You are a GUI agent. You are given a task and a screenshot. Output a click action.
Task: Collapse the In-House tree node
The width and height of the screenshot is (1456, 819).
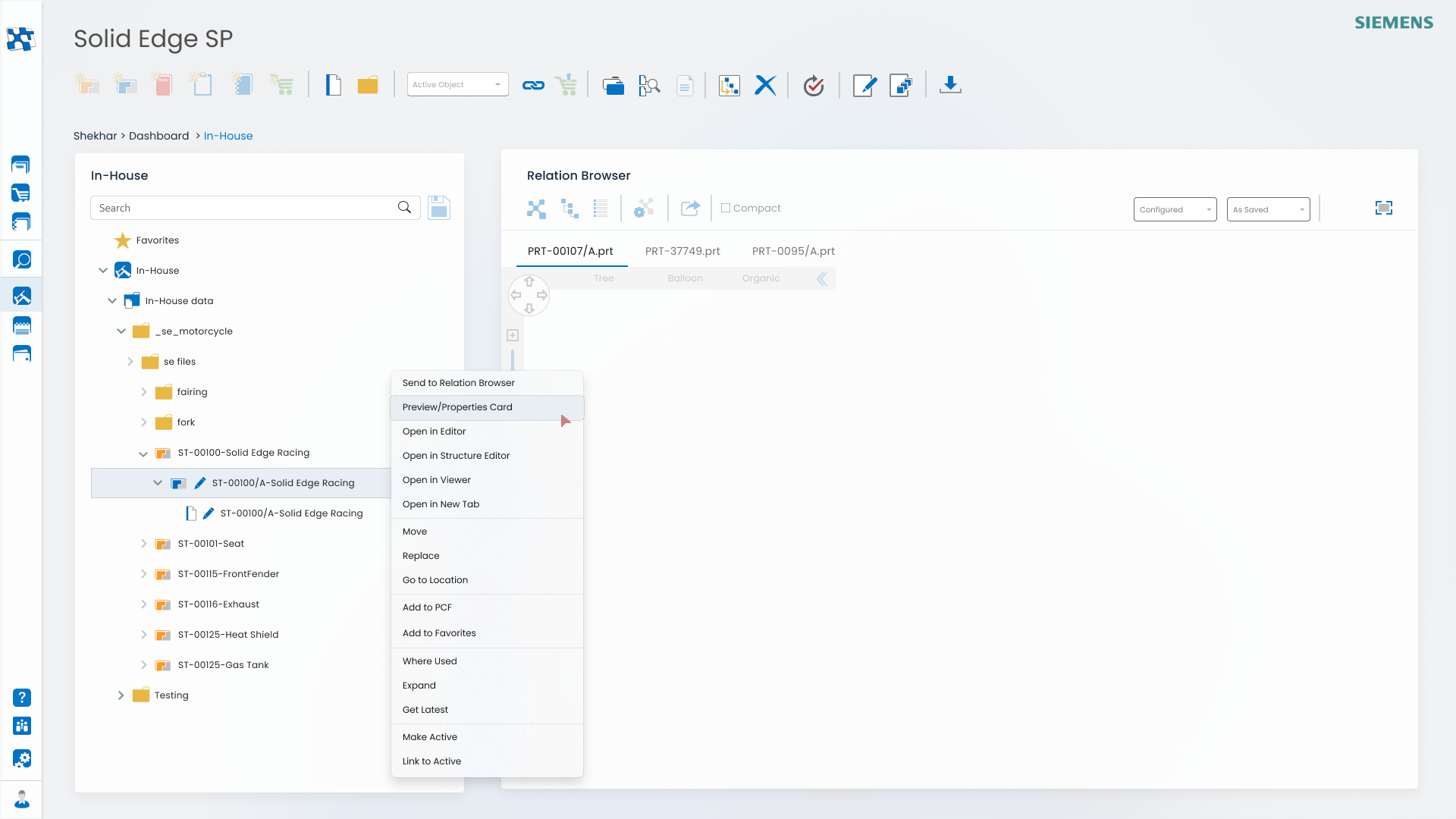[x=103, y=271]
